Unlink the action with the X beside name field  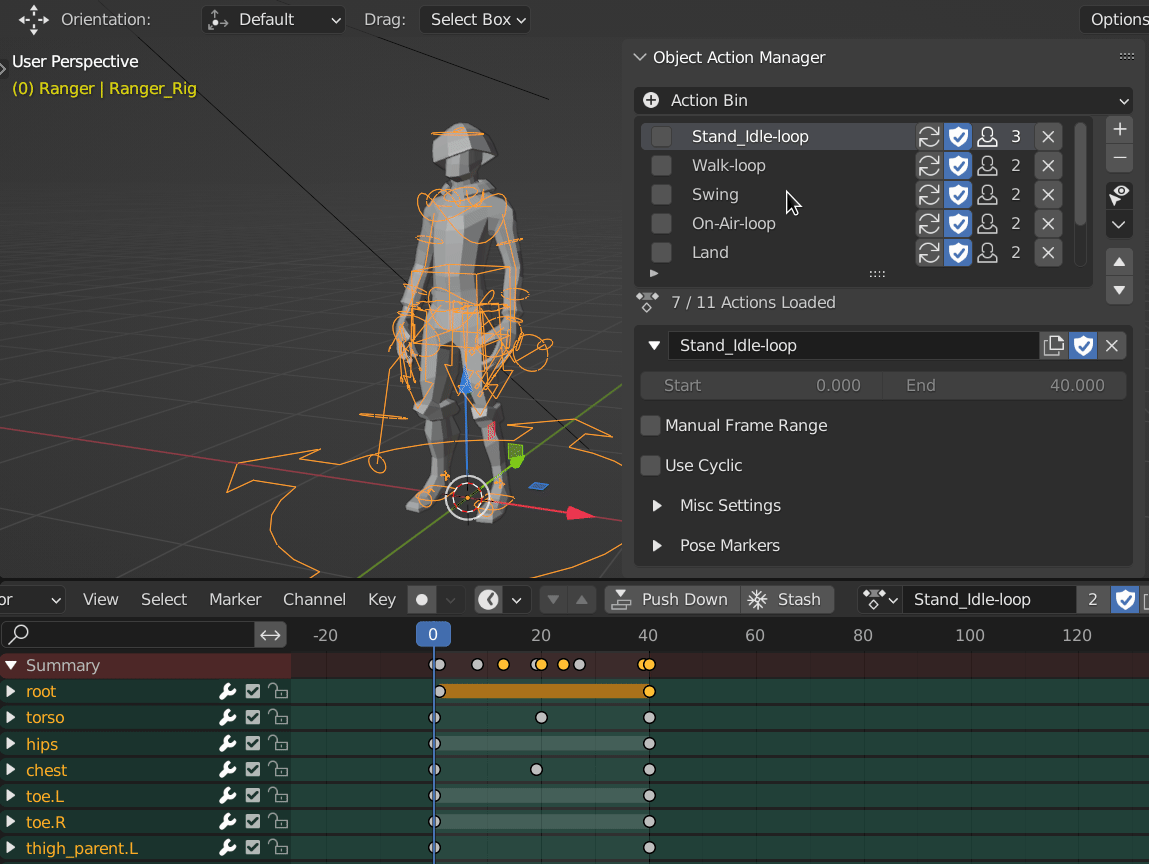[1112, 345]
